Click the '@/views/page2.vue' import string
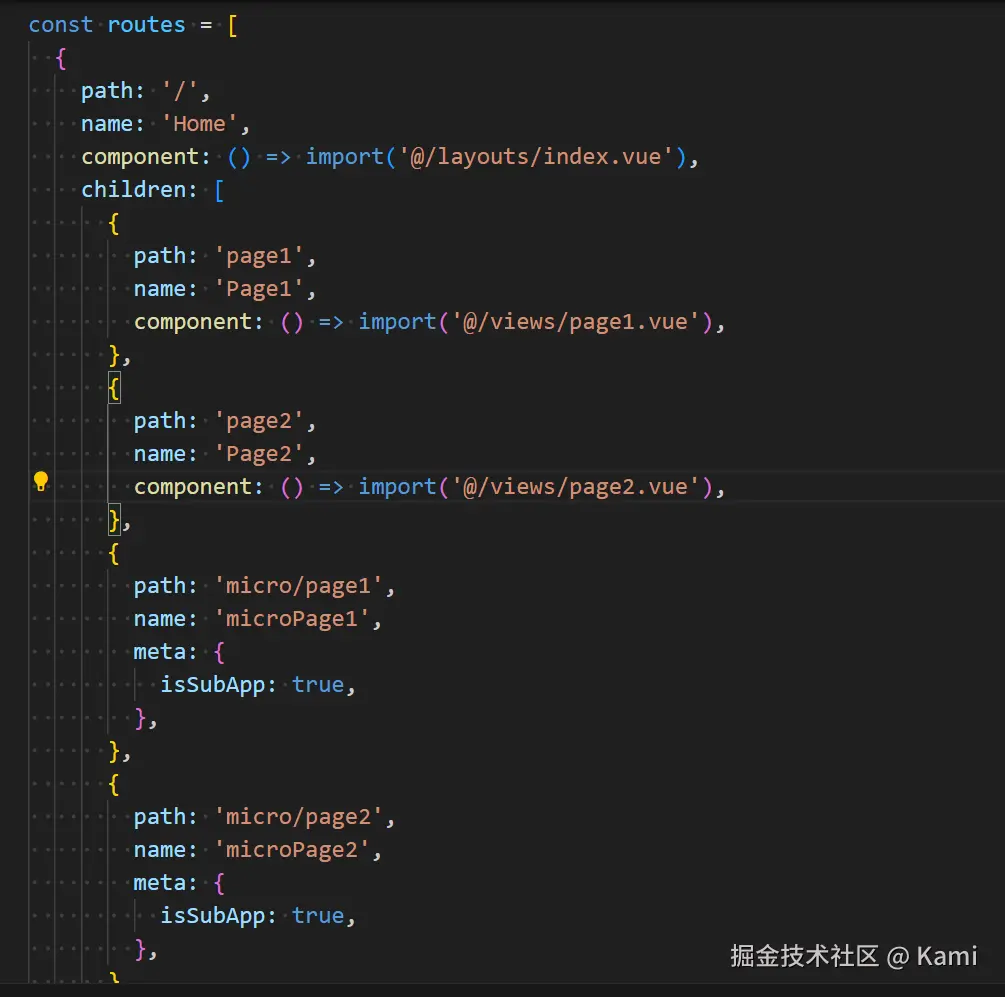Viewport: 1005px width, 997px height. point(576,487)
